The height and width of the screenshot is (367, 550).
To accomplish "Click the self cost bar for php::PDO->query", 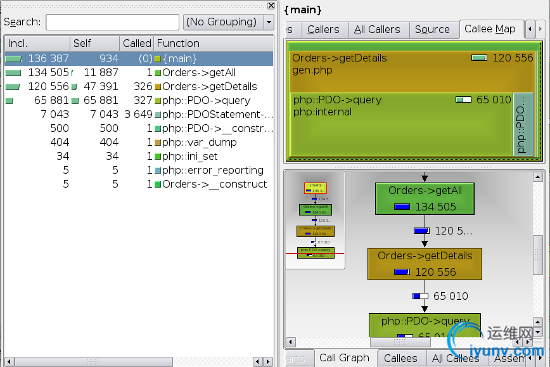I will (75, 101).
